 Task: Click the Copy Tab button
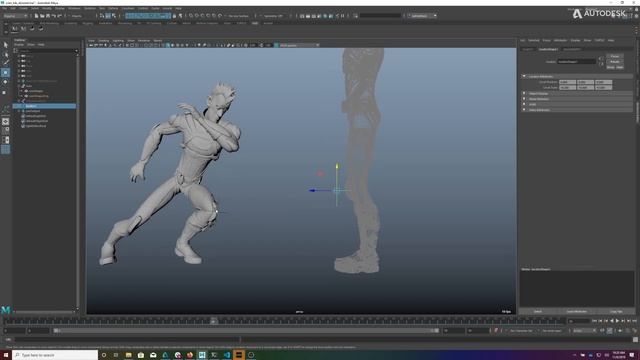point(616,311)
